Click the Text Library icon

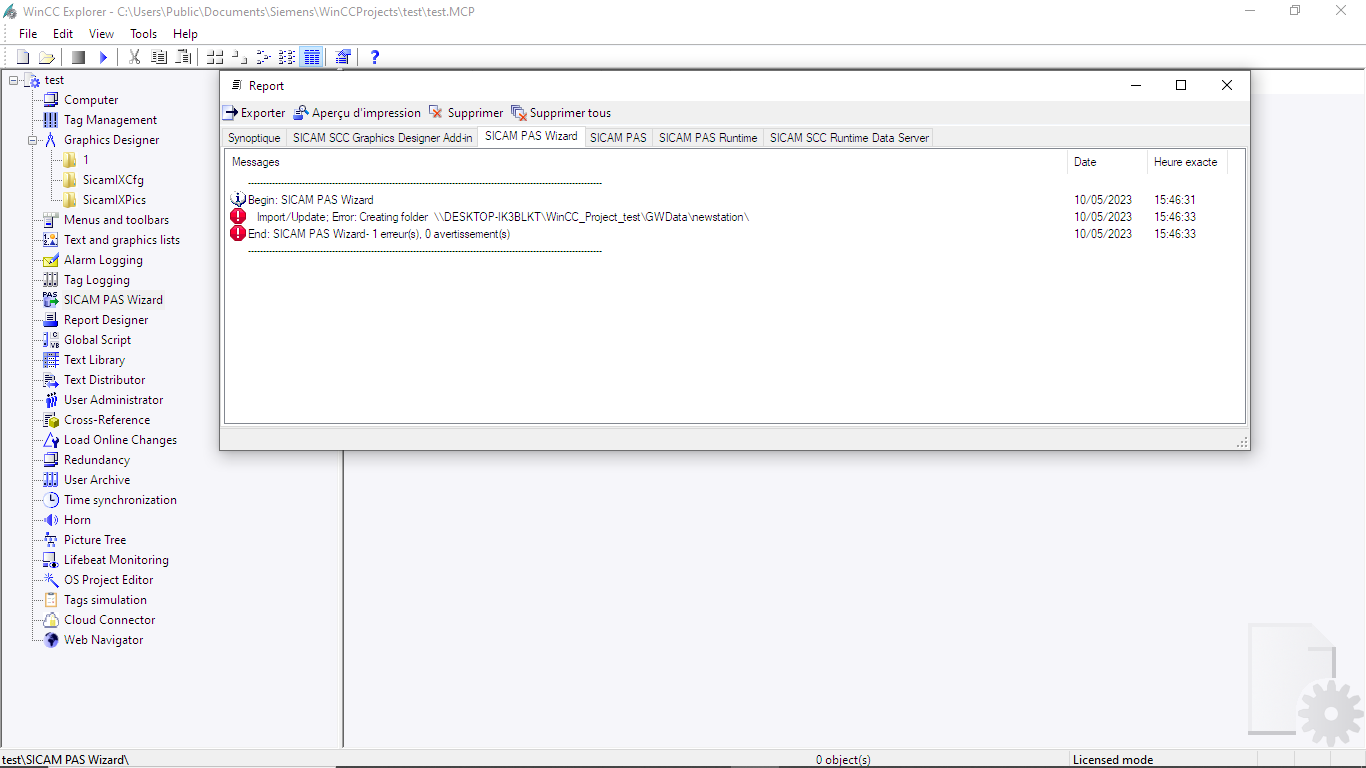coord(51,360)
